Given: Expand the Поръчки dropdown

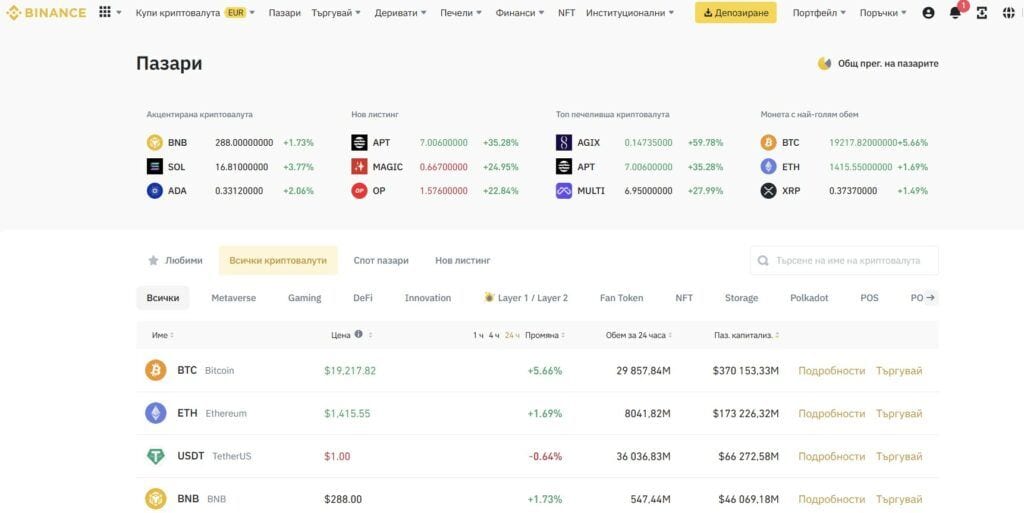Looking at the screenshot, I should pyautogui.click(x=883, y=12).
